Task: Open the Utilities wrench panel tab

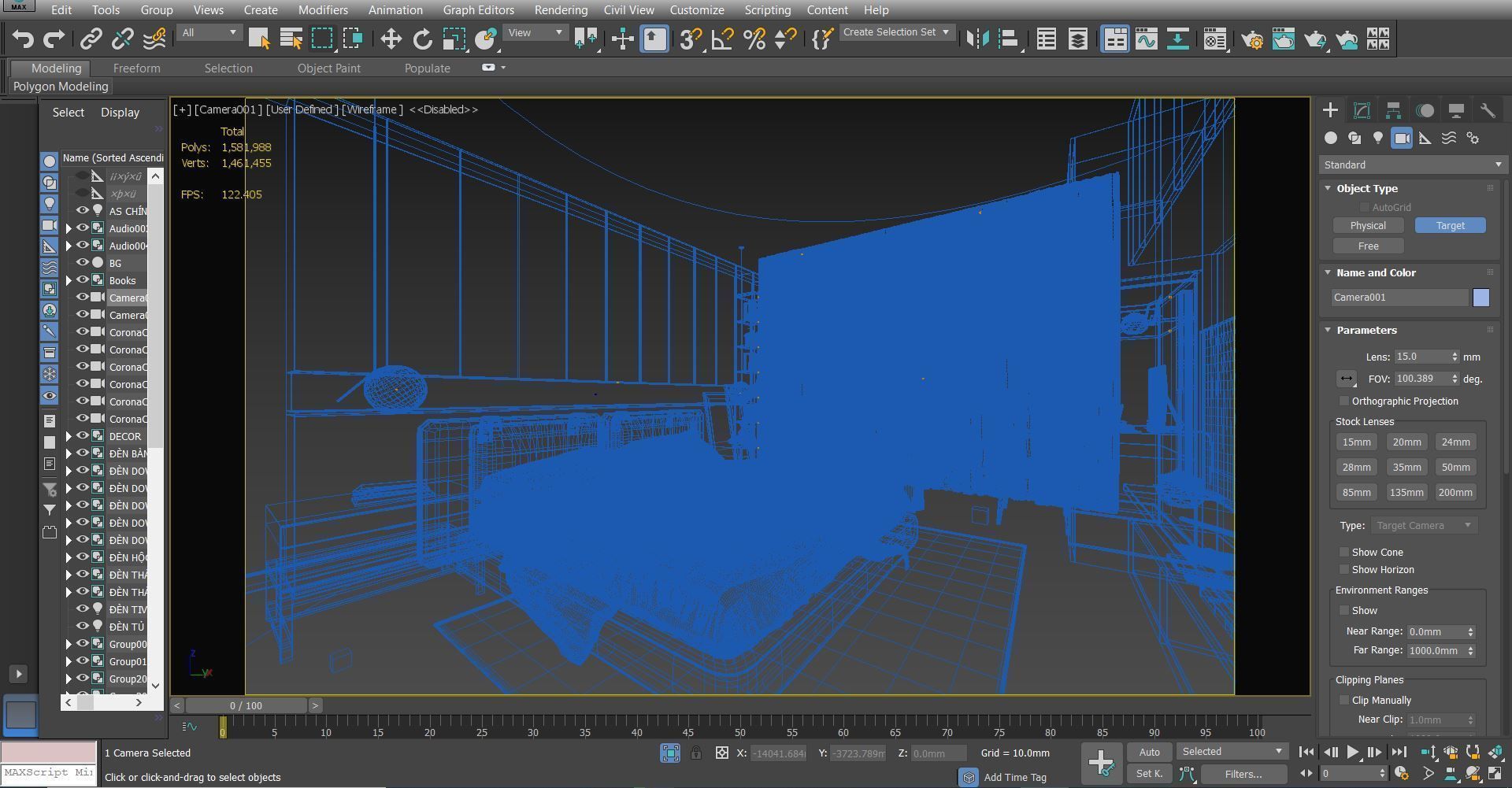Action: [x=1488, y=110]
